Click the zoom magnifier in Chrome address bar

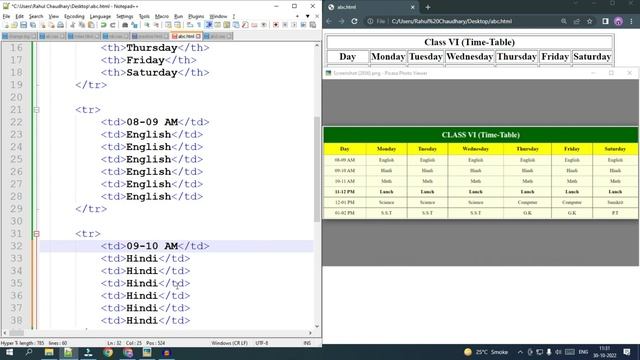click(564, 21)
